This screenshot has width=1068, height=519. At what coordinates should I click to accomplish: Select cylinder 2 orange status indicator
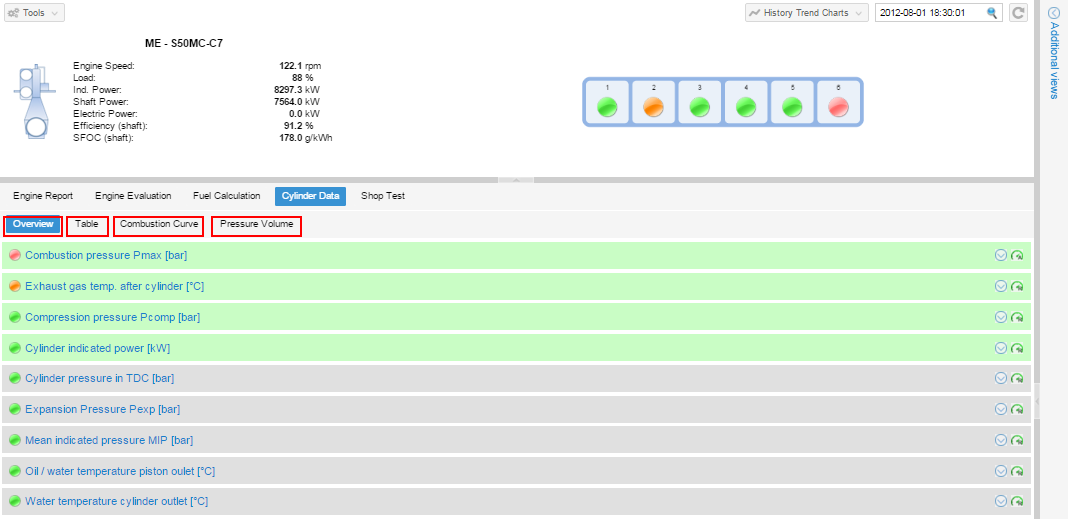[653, 107]
